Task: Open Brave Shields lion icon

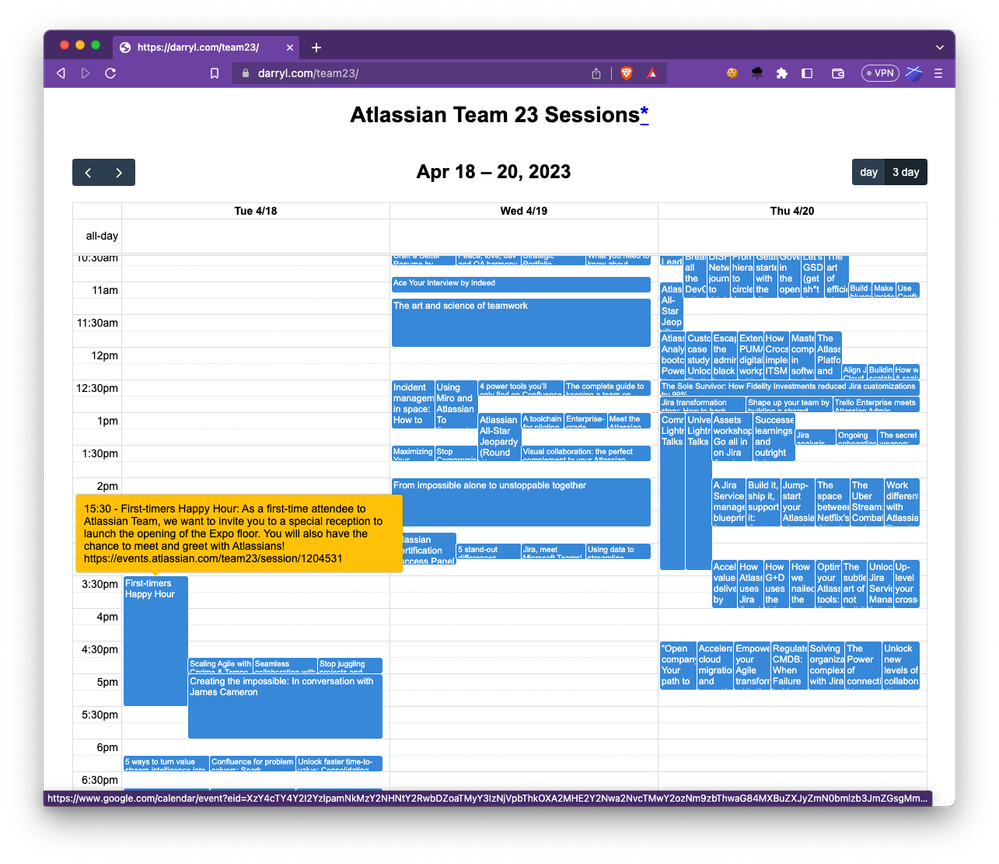Action: (x=626, y=73)
